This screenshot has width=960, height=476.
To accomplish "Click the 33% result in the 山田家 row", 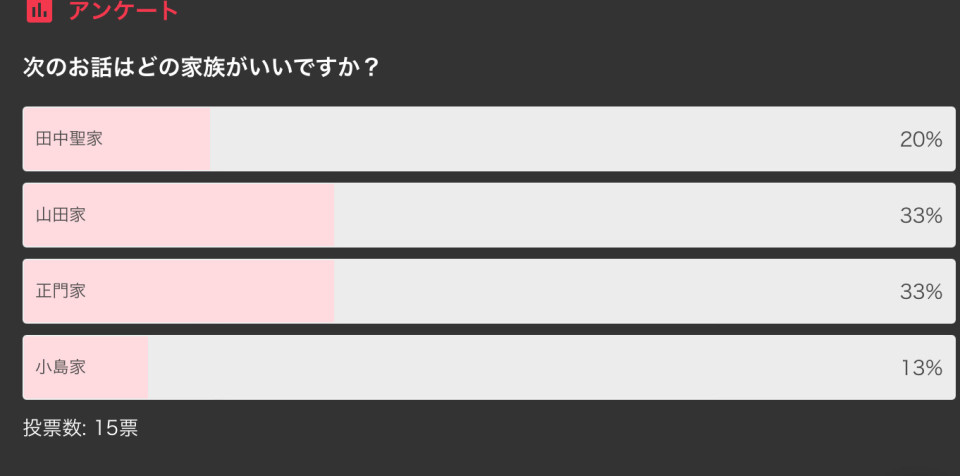I will 921,216.
